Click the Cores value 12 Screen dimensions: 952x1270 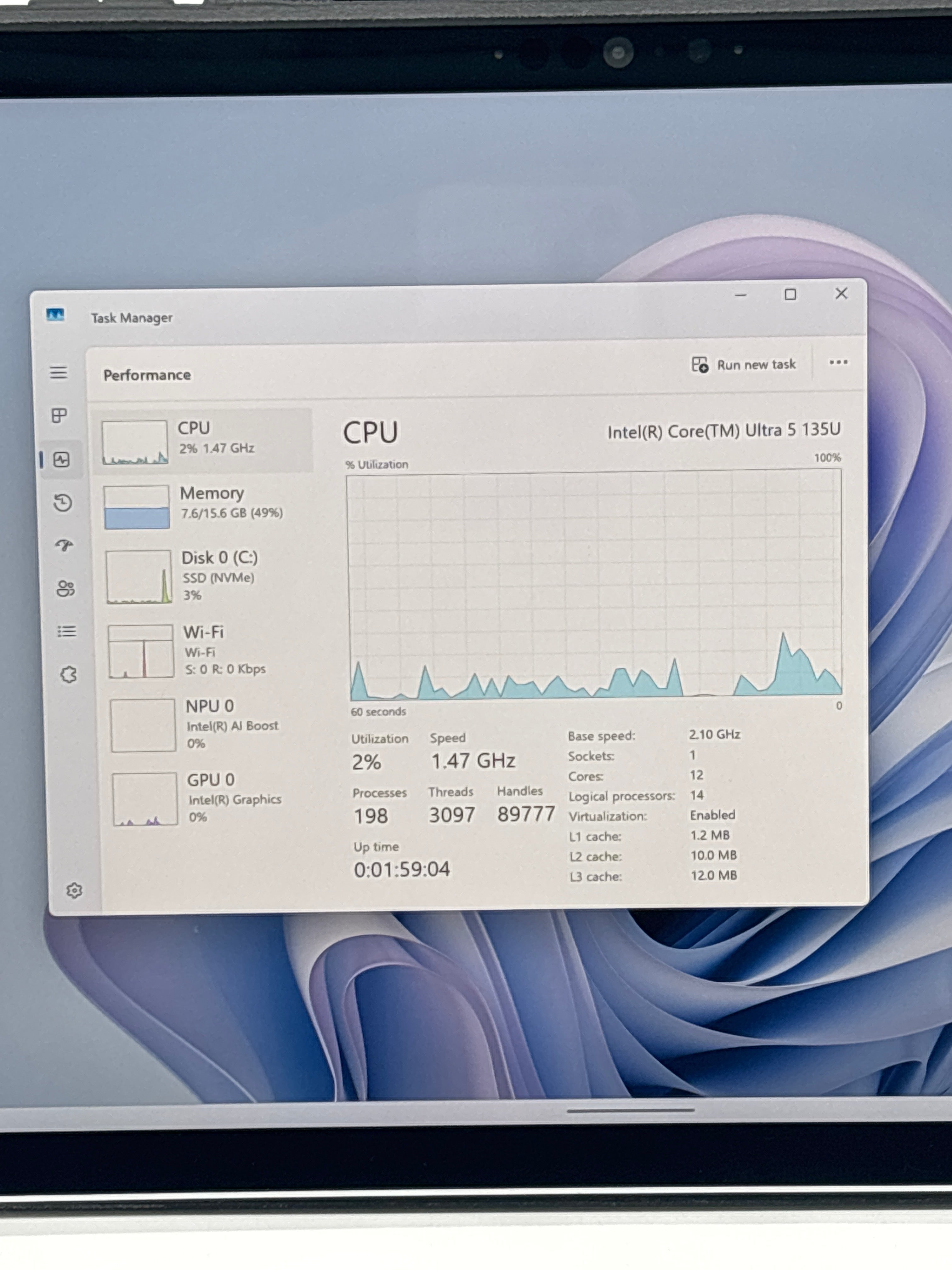[697, 775]
